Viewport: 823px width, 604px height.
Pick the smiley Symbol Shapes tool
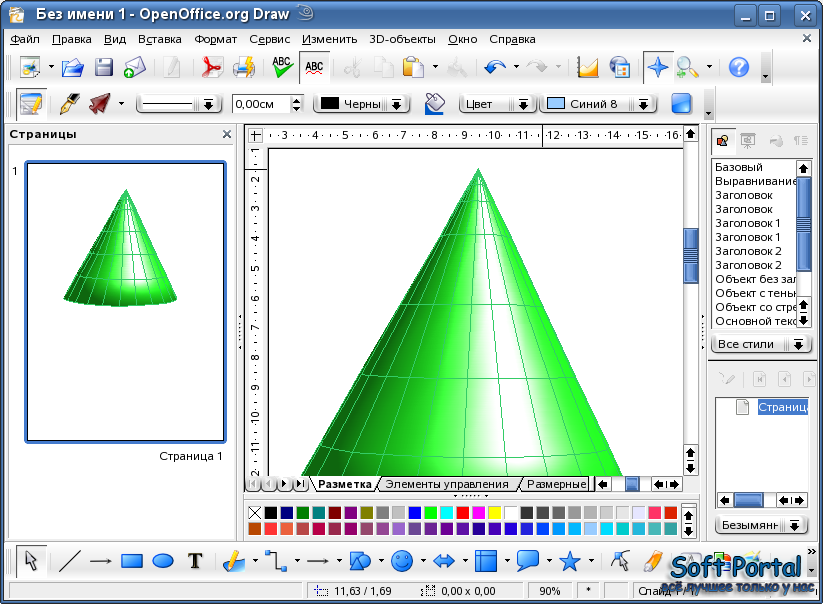[402, 561]
